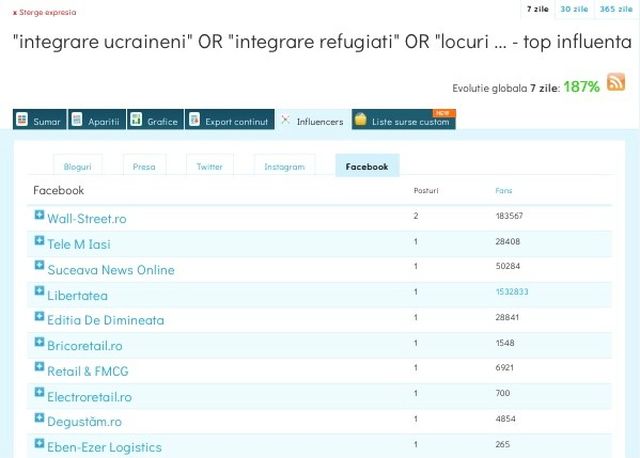Screen dimensions: 640x458
Task: Open the Aparitii tab
Action: coord(97,119)
